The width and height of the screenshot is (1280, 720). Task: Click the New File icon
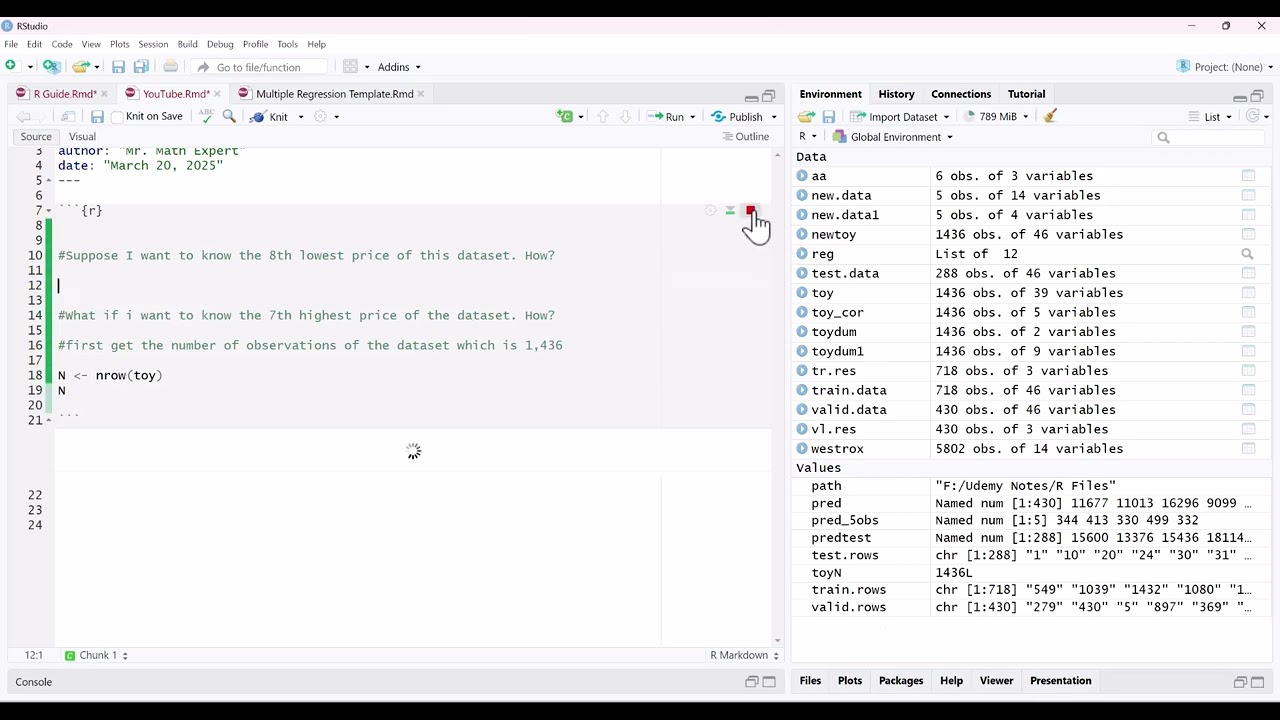coord(11,66)
